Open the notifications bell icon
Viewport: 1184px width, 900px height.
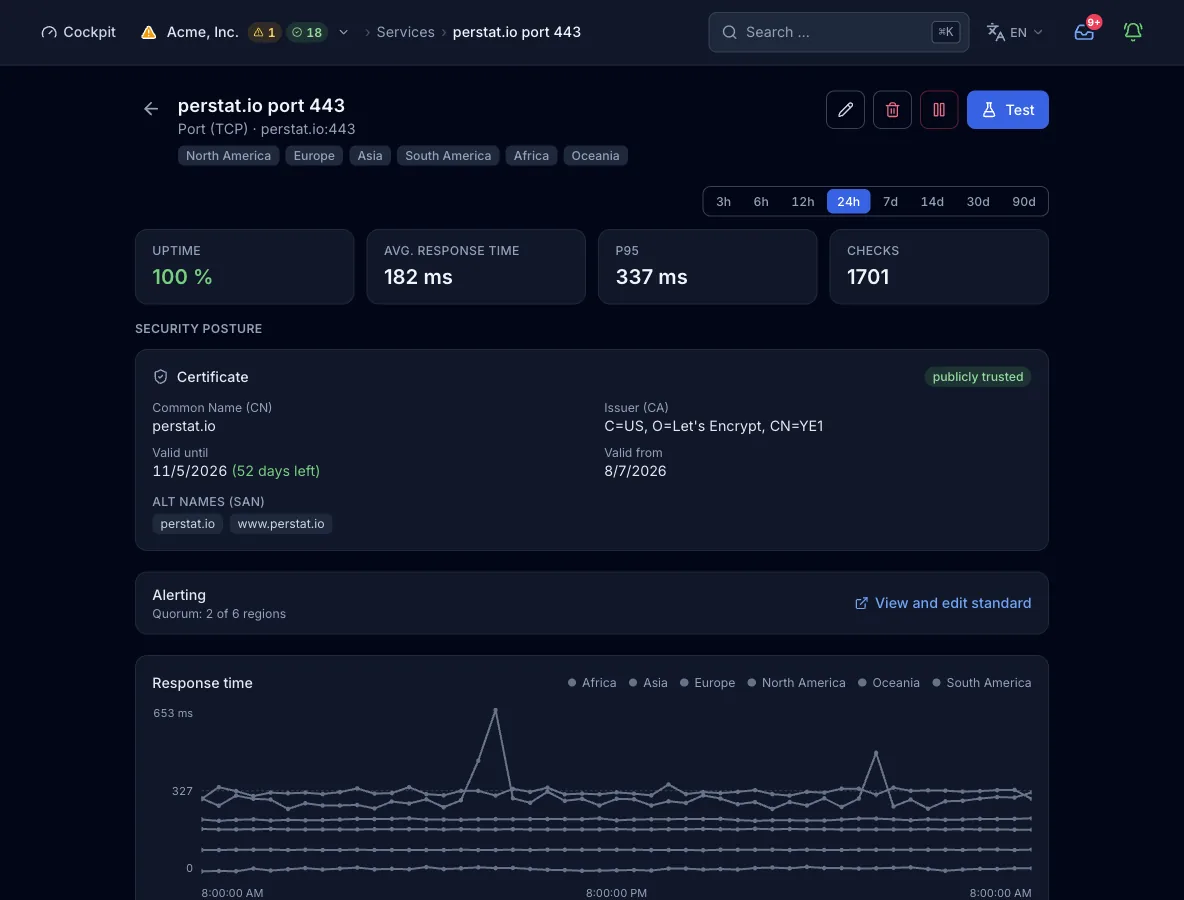[x=1133, y=32]
